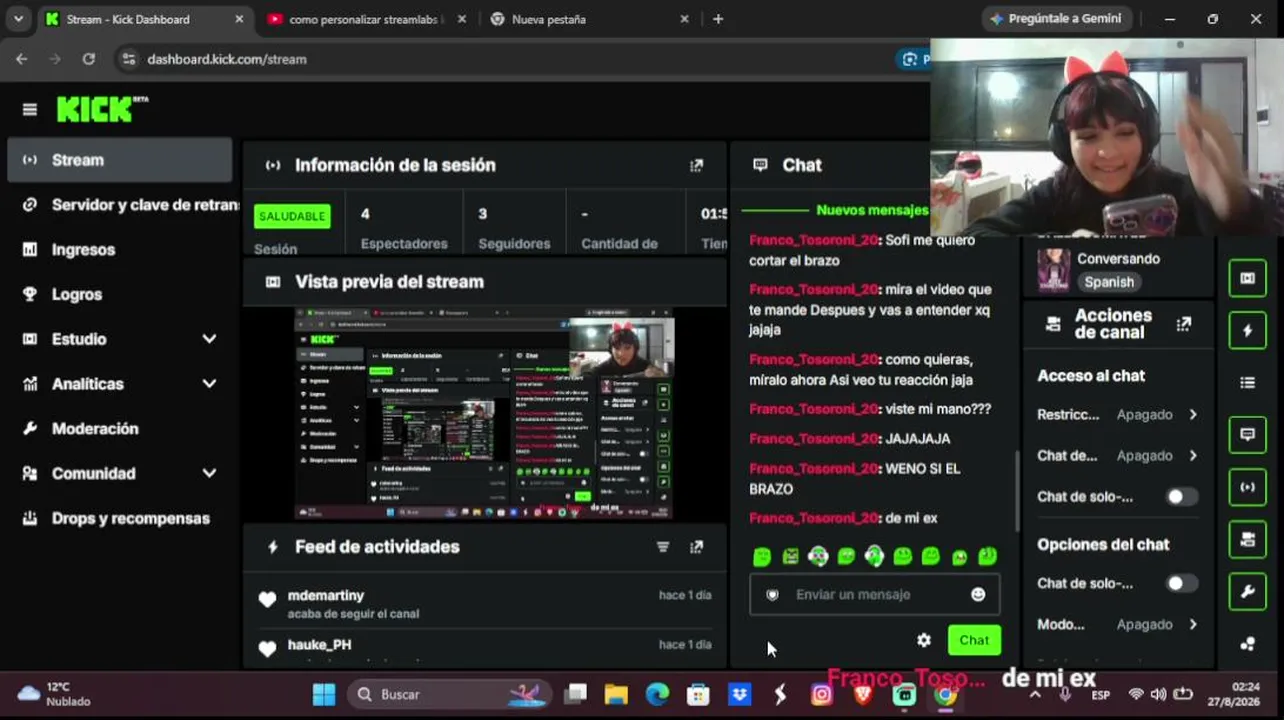The height and width of the screenshot is (720, 1284).
Task: Open the Chat de... Apagado chevron
Action: click(x=1193, y=456)
